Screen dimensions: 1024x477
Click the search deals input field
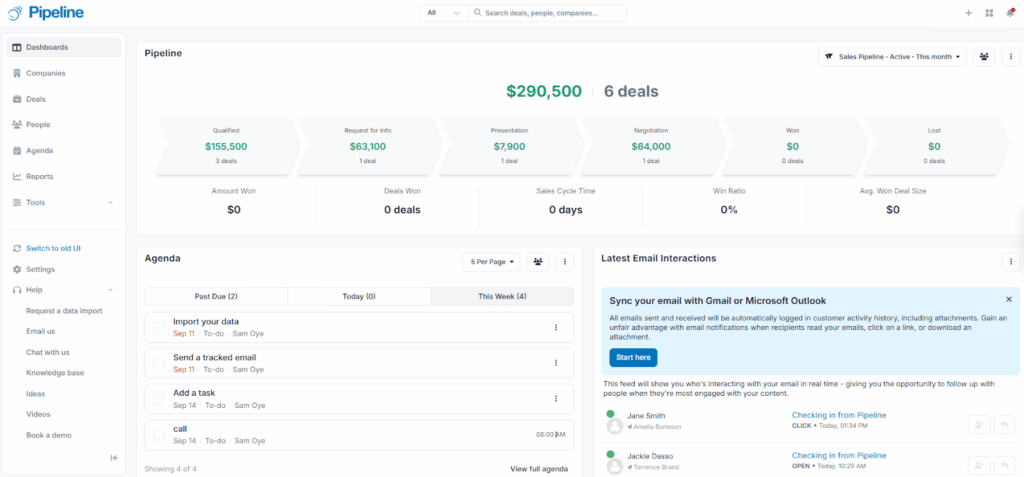[550, 13]
